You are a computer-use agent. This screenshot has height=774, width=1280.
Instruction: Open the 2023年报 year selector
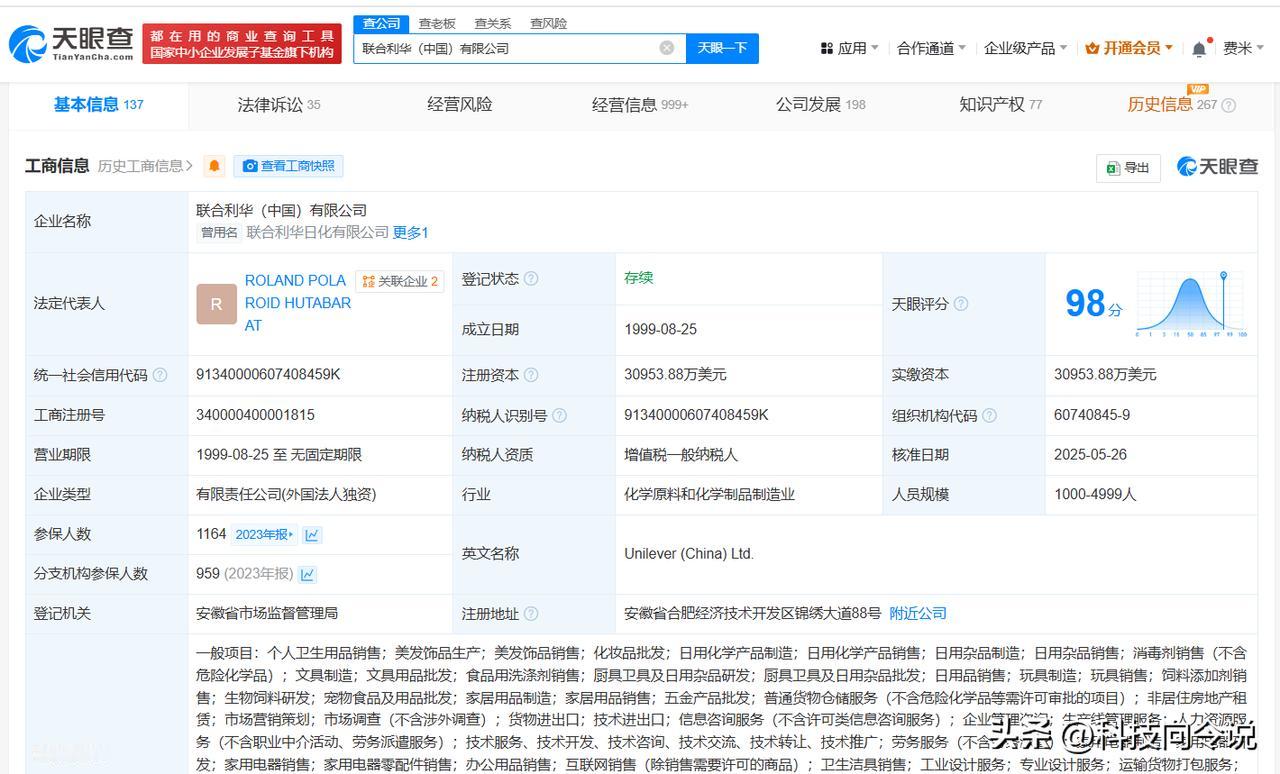(x=264, y=535)
